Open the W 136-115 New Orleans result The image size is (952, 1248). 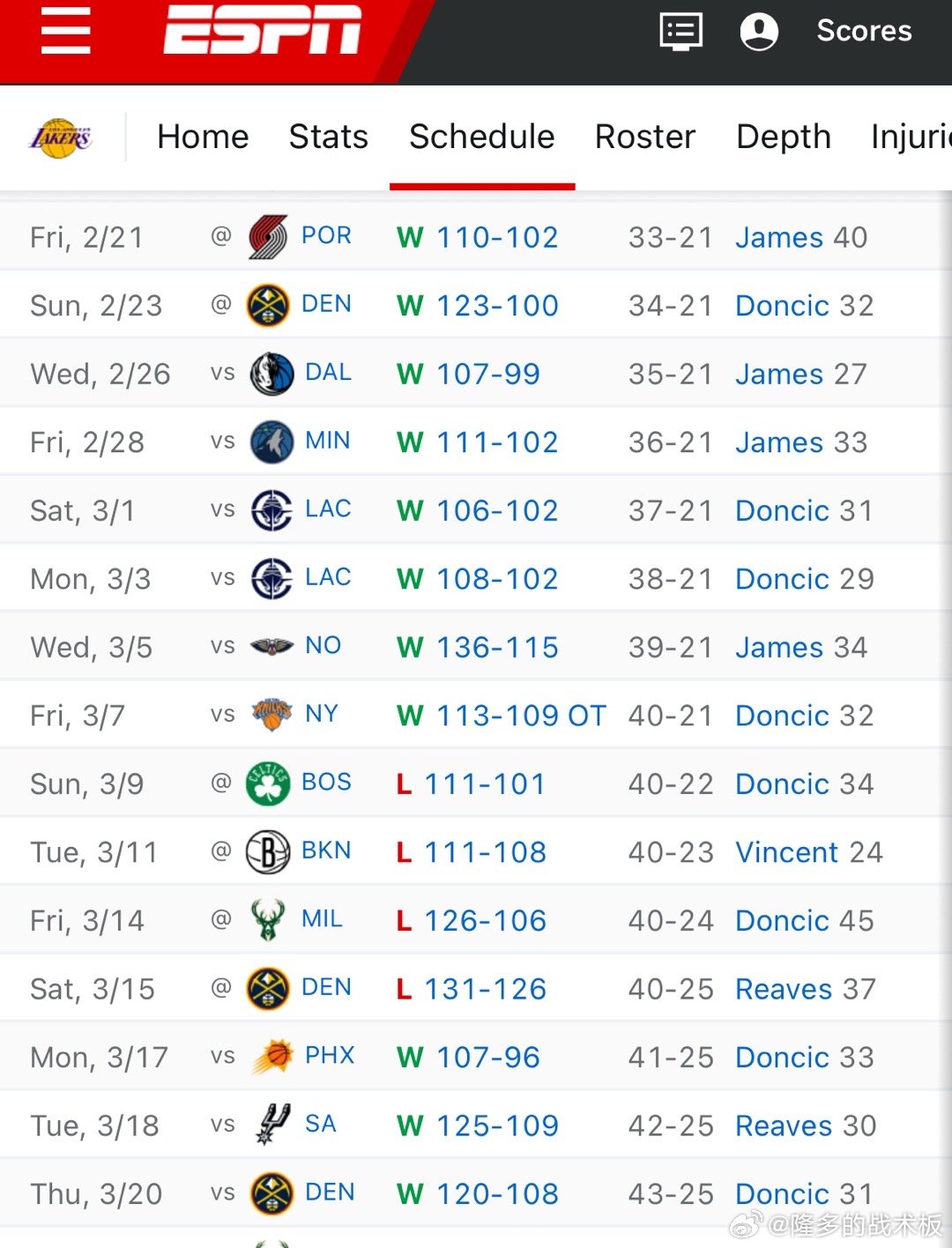coord(497,648)
